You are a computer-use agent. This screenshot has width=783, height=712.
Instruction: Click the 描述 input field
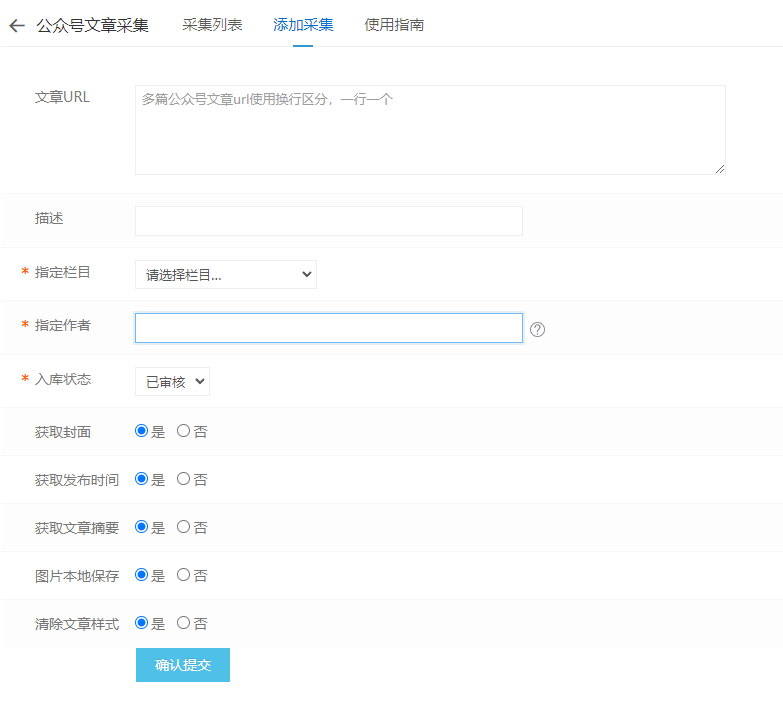pyautogui.click(x=328, y=221)
